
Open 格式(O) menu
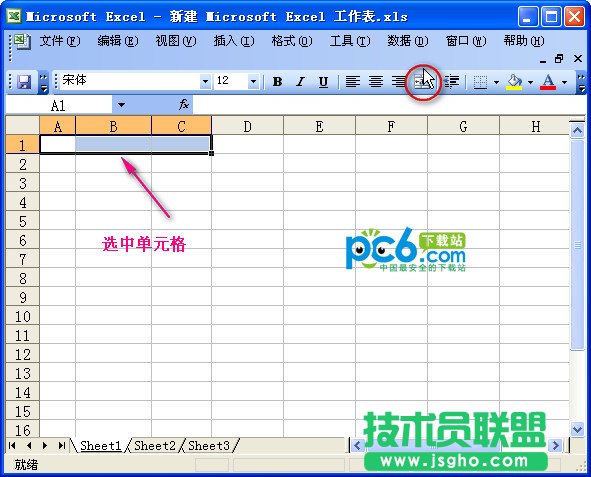[x=292, y=41]
